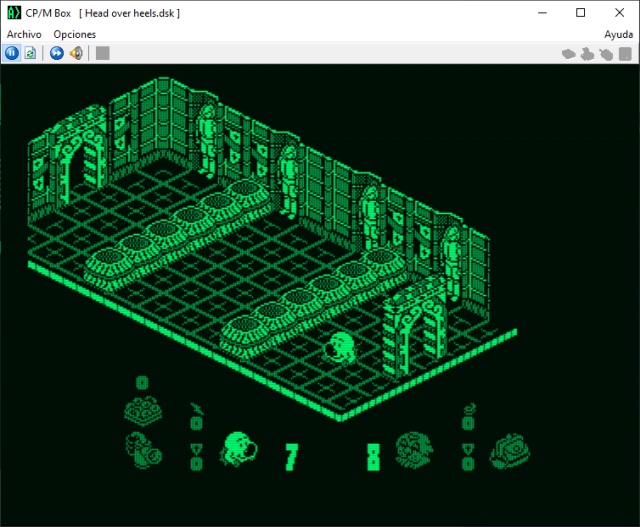Click the Head character portrait in HUD
Screen dimensions: 640x527
coord(238,449)
